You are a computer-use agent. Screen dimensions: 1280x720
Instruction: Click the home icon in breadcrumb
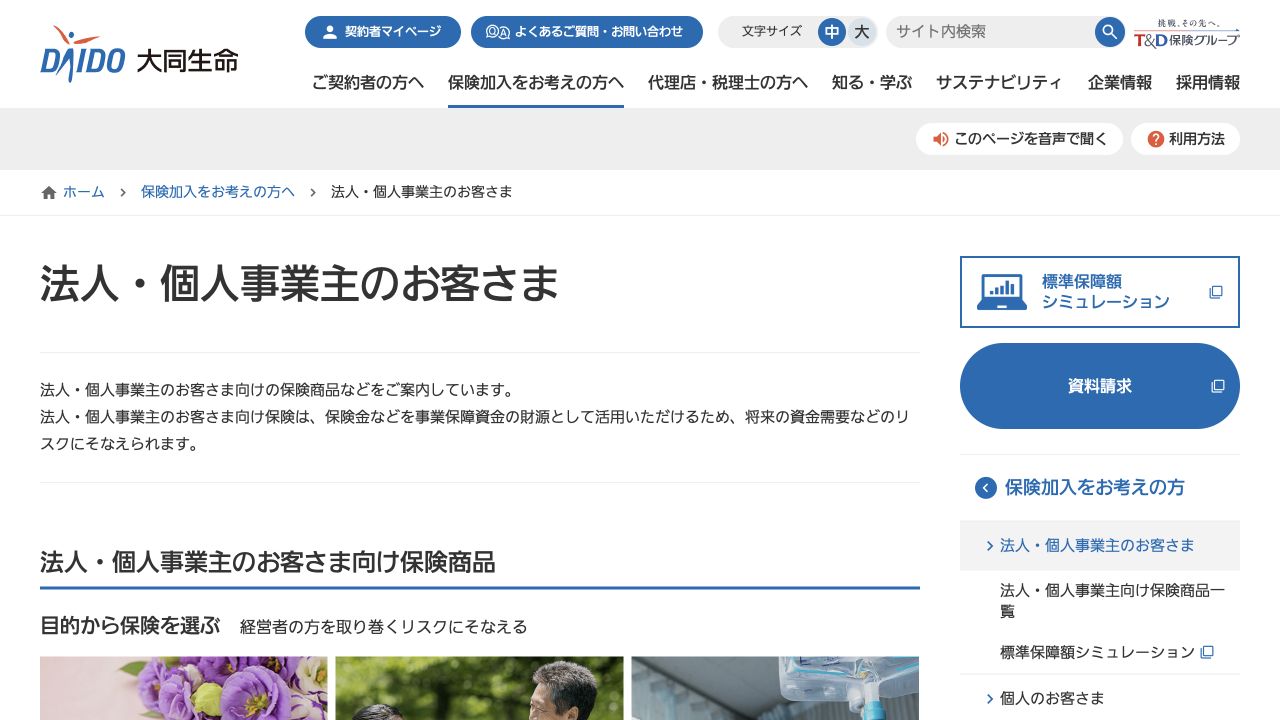point(49,192)
